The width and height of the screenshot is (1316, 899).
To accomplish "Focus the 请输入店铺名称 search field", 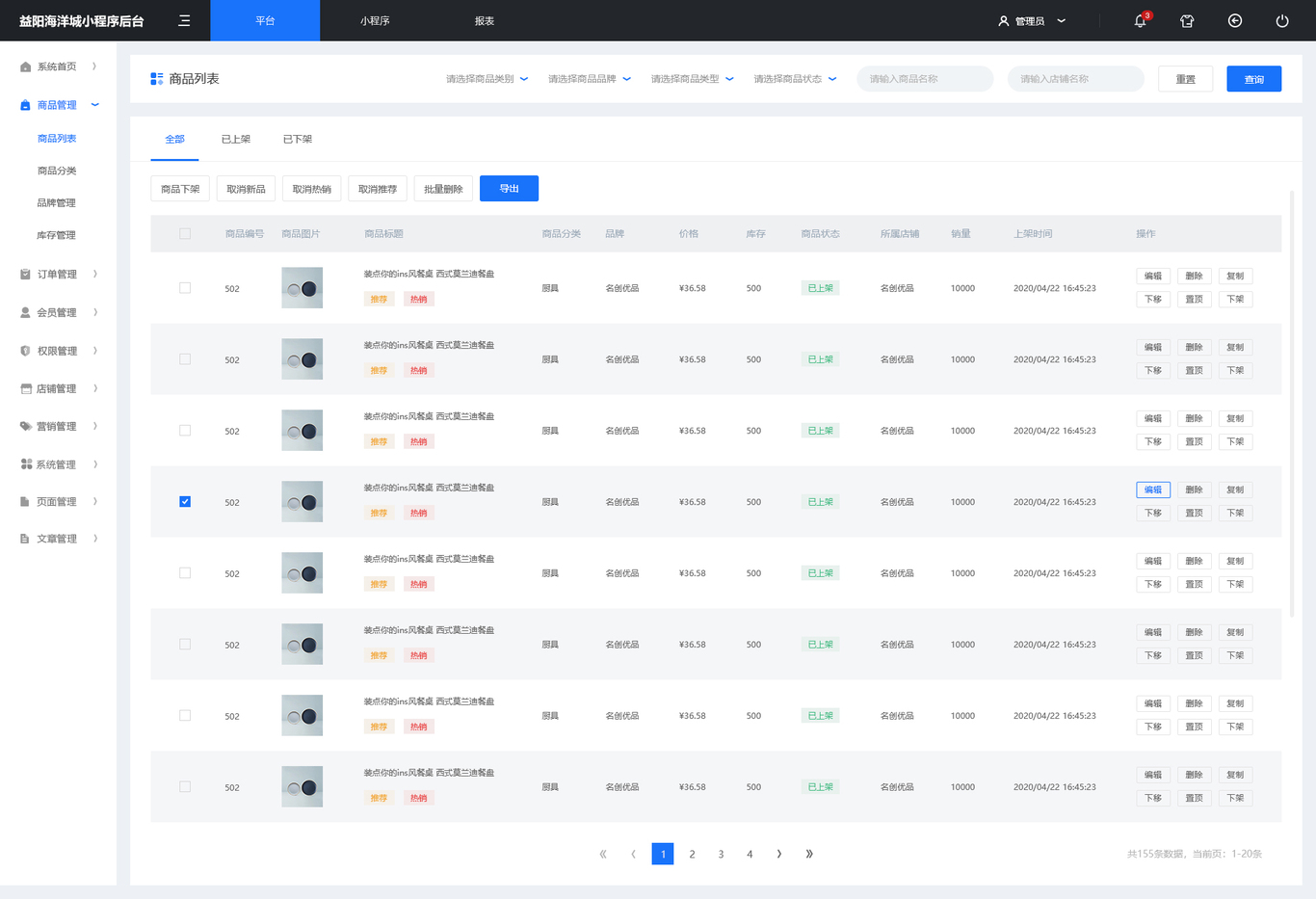I will point(1076,79).
